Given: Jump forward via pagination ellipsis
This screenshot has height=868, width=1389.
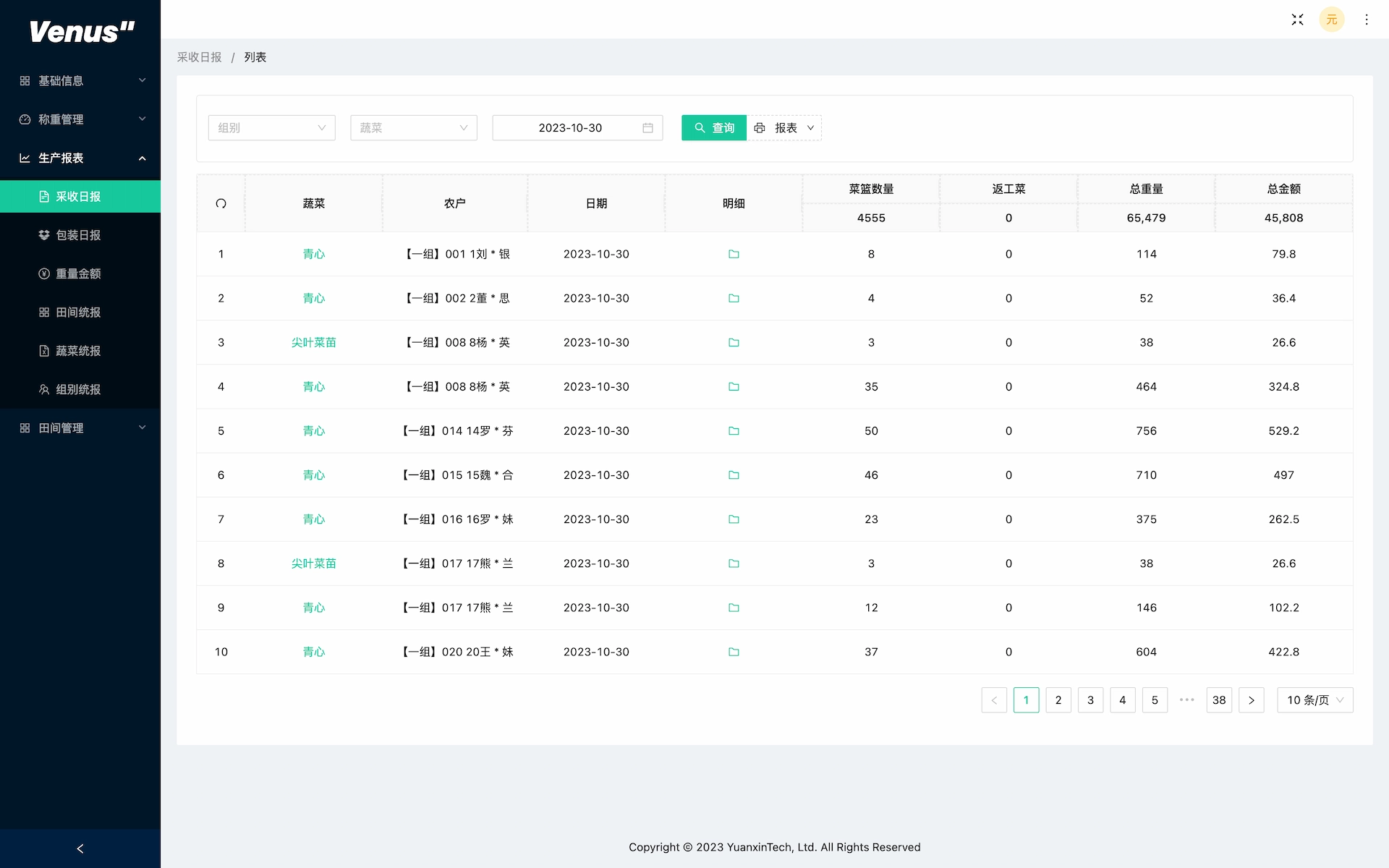Looking at the screenshot, I should tap(1187, 699).
